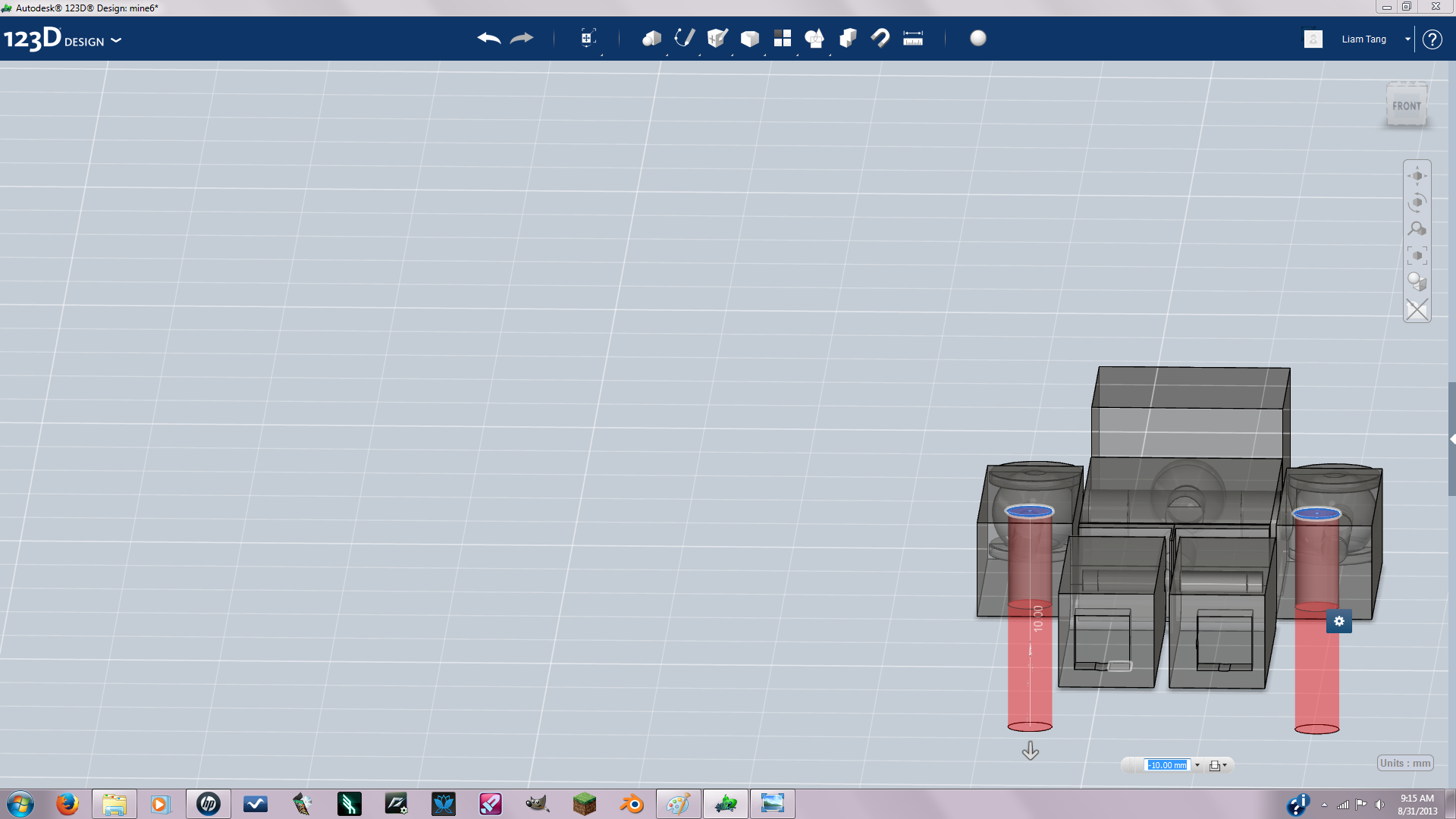This screenshot has width=1456, height=819.
Task: Open Minecraft from the taskbar
Action: coord(585,804)
